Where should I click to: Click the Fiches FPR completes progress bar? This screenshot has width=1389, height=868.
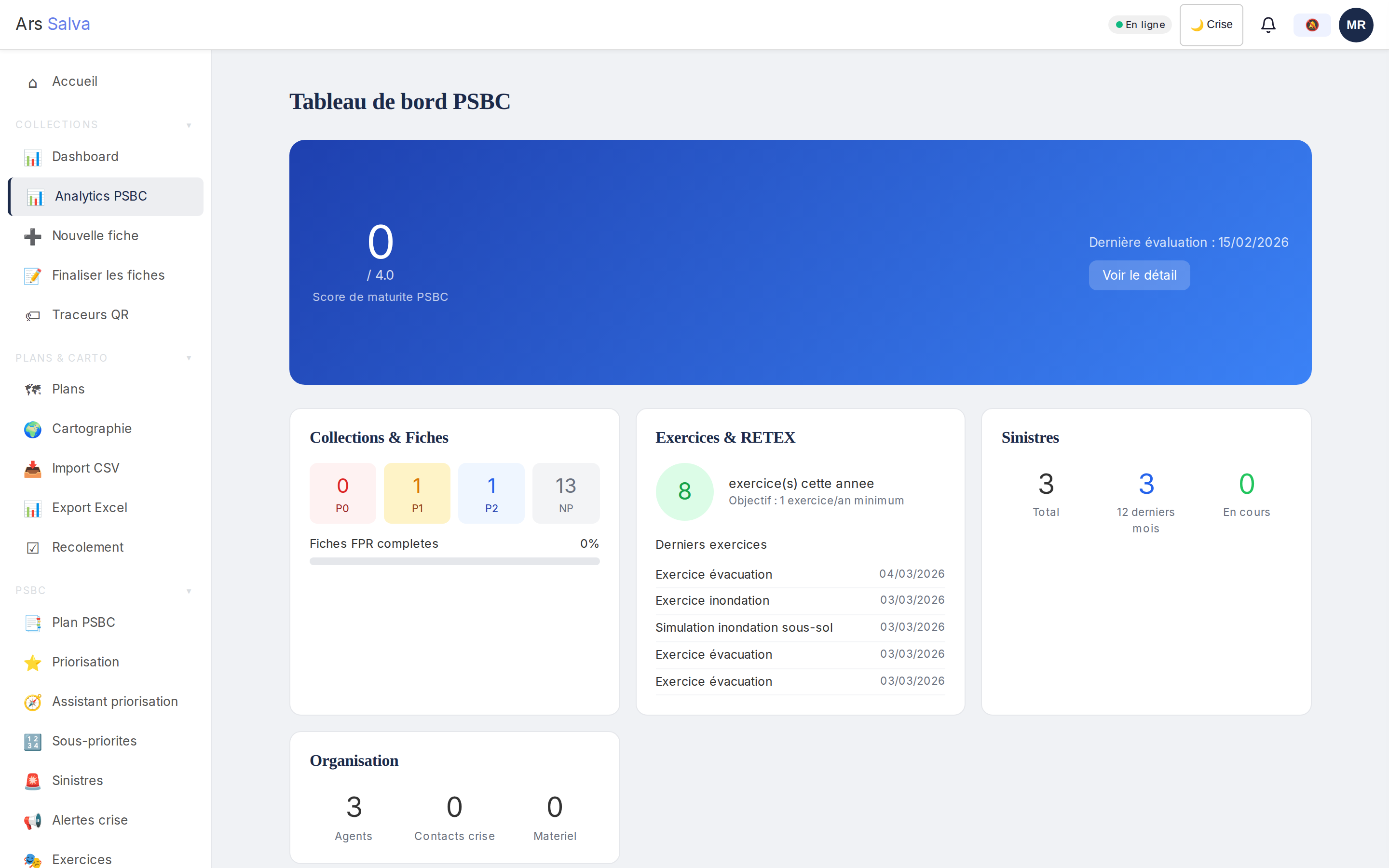455,561
